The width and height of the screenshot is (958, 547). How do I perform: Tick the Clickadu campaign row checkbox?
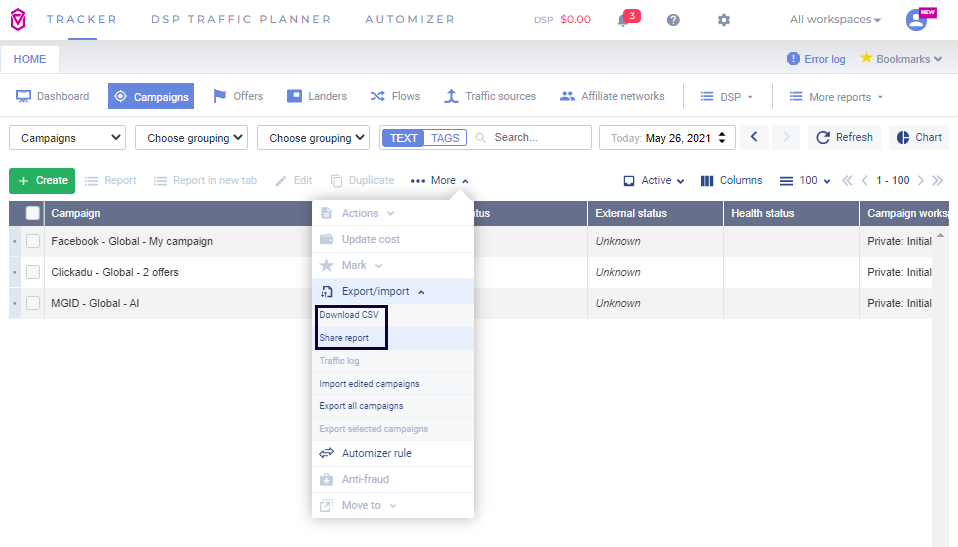33,272
